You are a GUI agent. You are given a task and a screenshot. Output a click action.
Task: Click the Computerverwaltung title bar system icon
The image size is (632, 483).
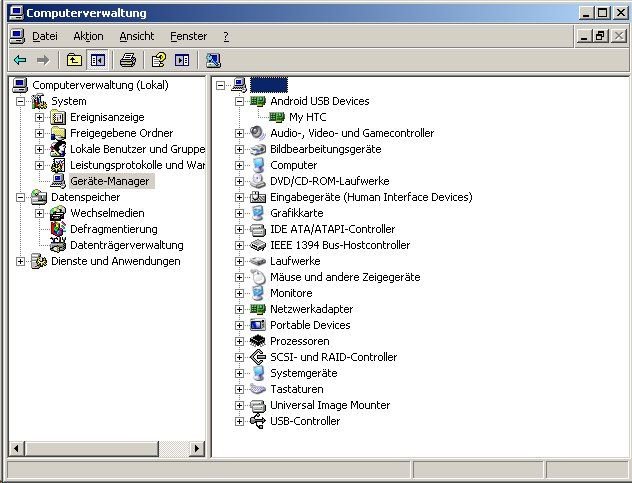click(16, 13)
